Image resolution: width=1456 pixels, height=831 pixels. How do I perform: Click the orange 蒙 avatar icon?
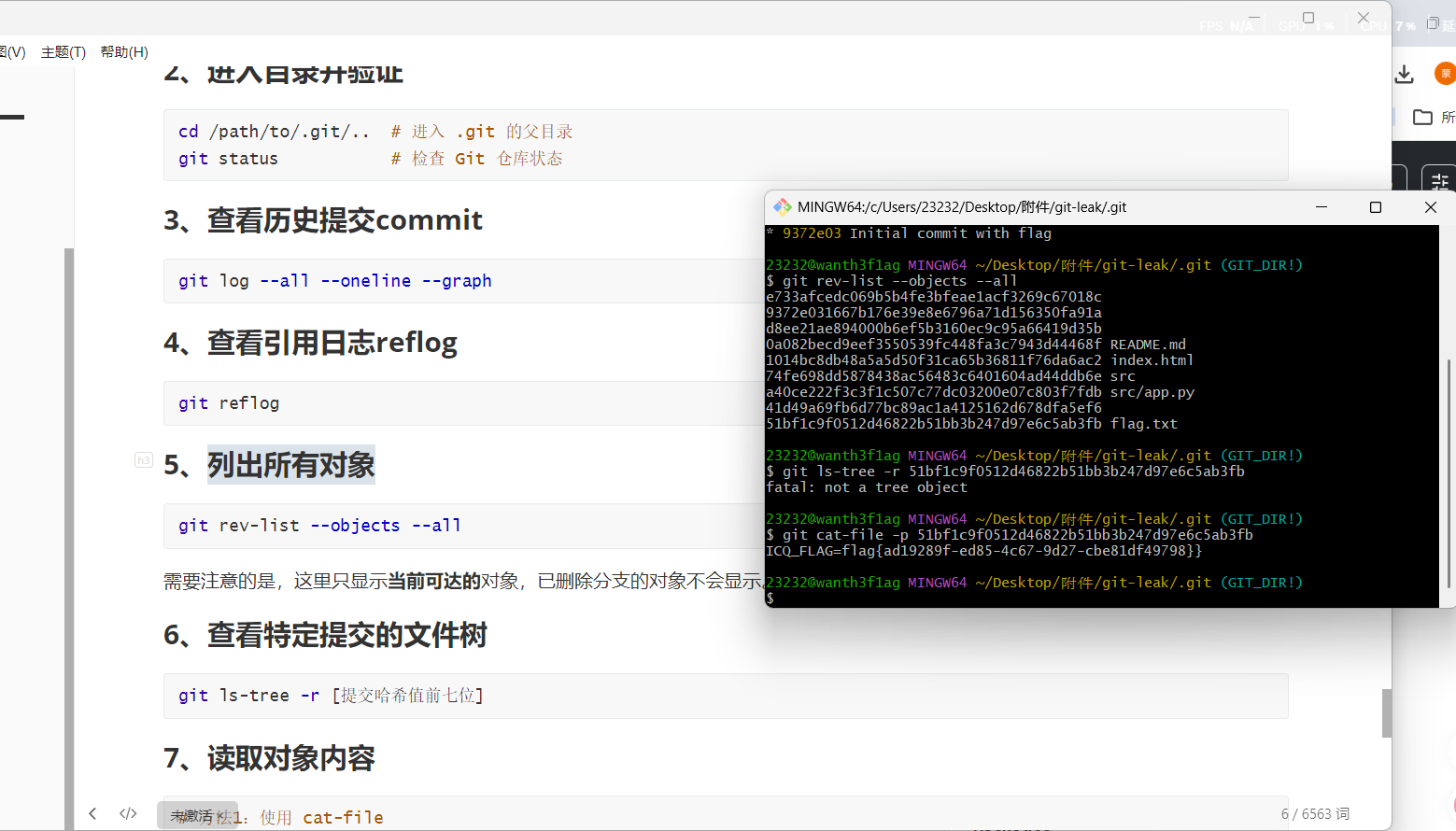tap(1446, 73)
